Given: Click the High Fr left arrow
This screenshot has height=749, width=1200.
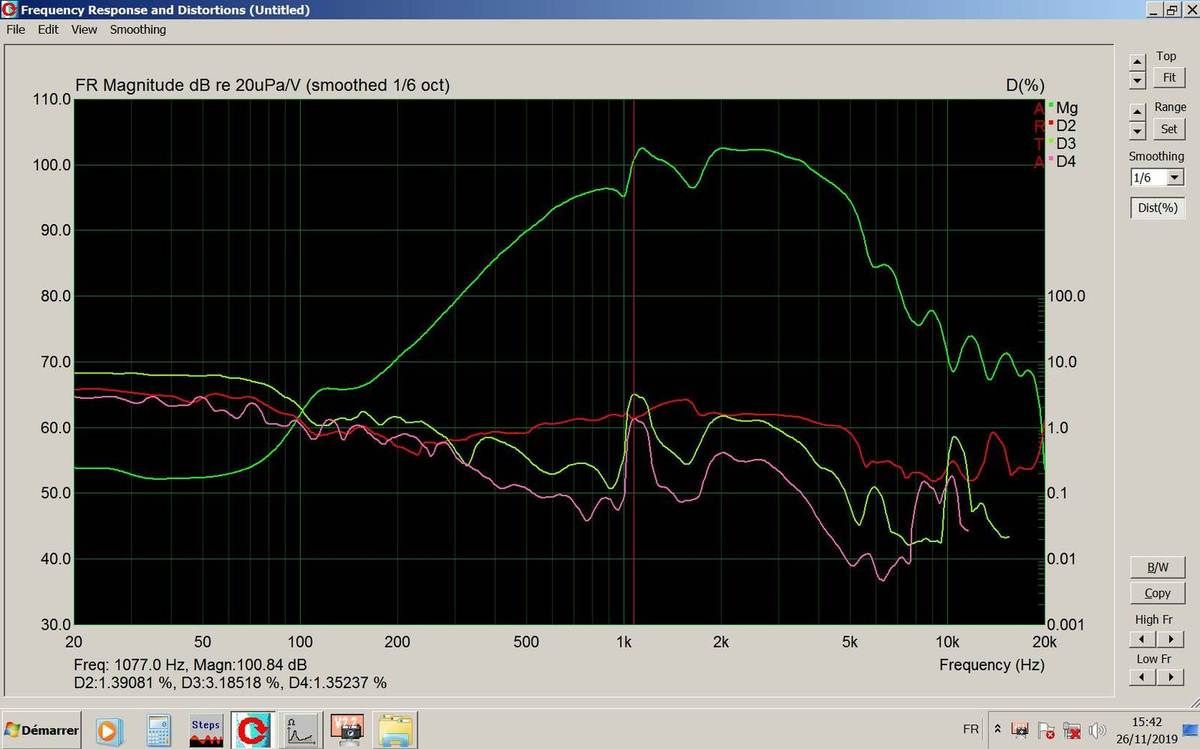Looking at the screenshot, I should click(1141, 639).
